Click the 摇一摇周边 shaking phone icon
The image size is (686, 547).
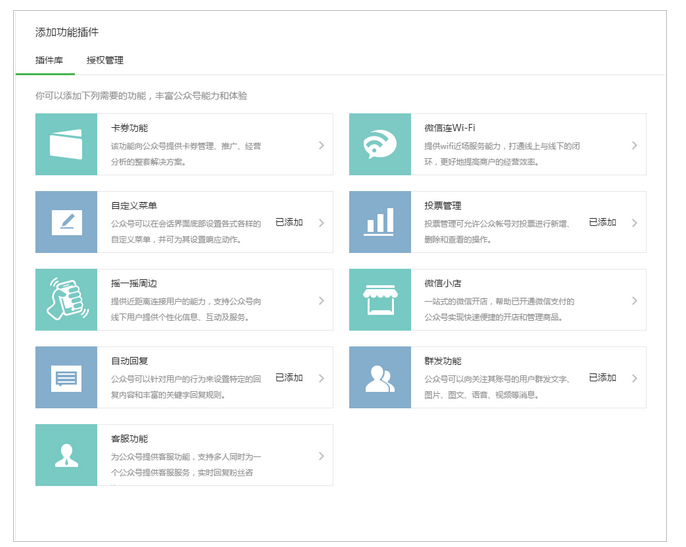pos(66,300)
